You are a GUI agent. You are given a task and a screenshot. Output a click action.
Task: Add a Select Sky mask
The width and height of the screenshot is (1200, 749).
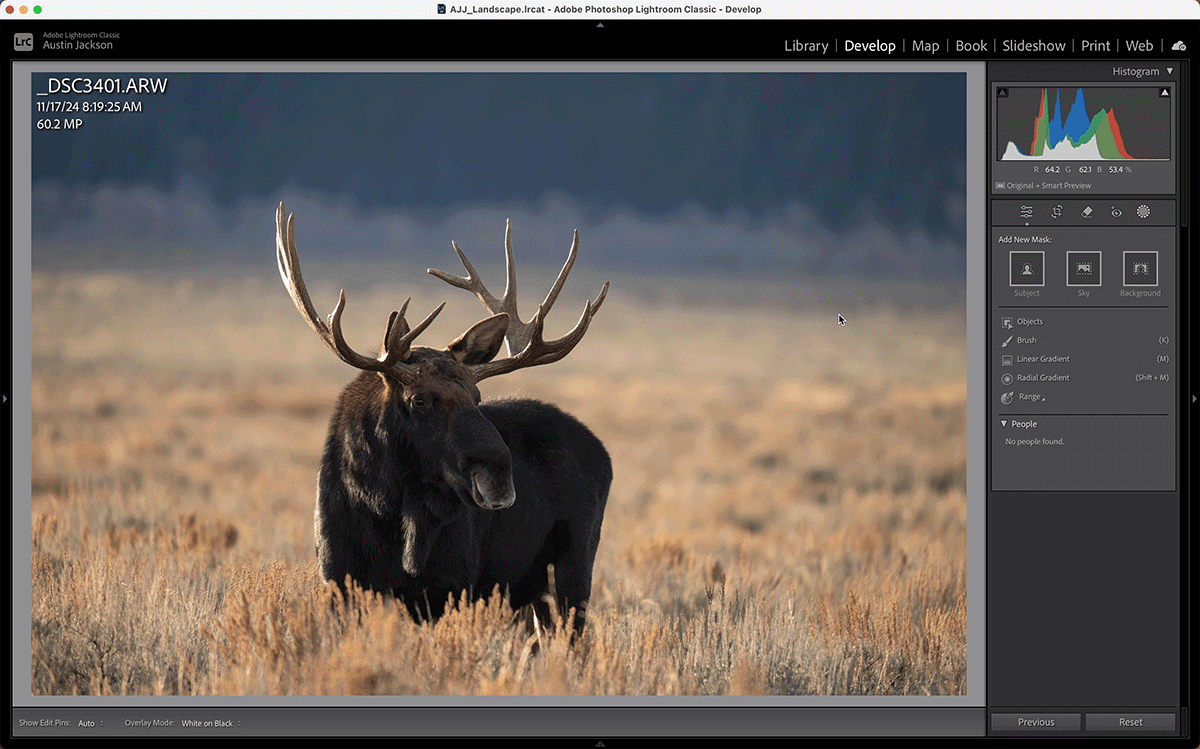click(x=1083, y=268)
